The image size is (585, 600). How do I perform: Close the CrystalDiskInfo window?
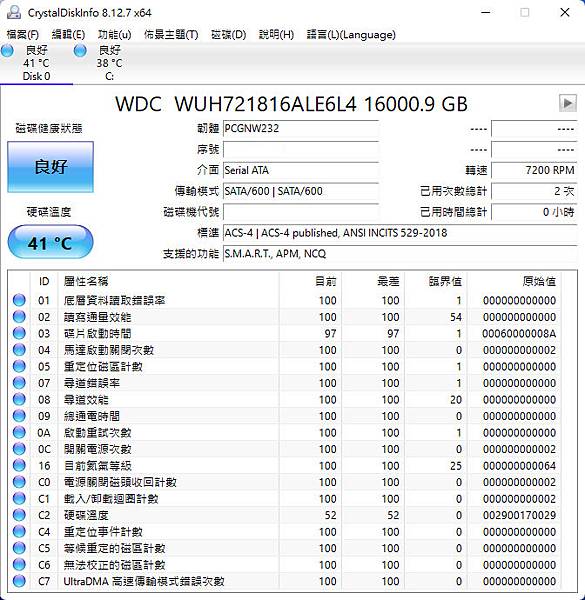click(565, 13)
